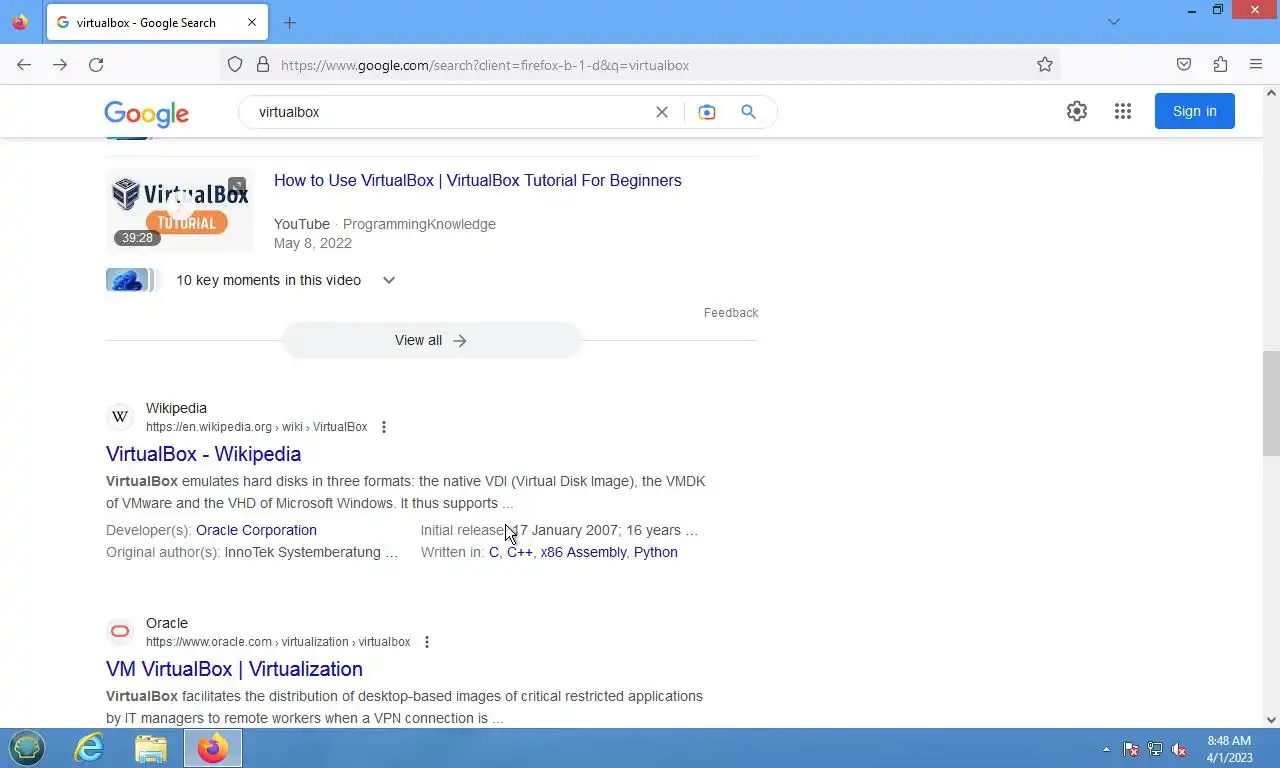1280x768 pixels.
Task: Follow the Oracle Corporation link
Action: tap(256, 530)
